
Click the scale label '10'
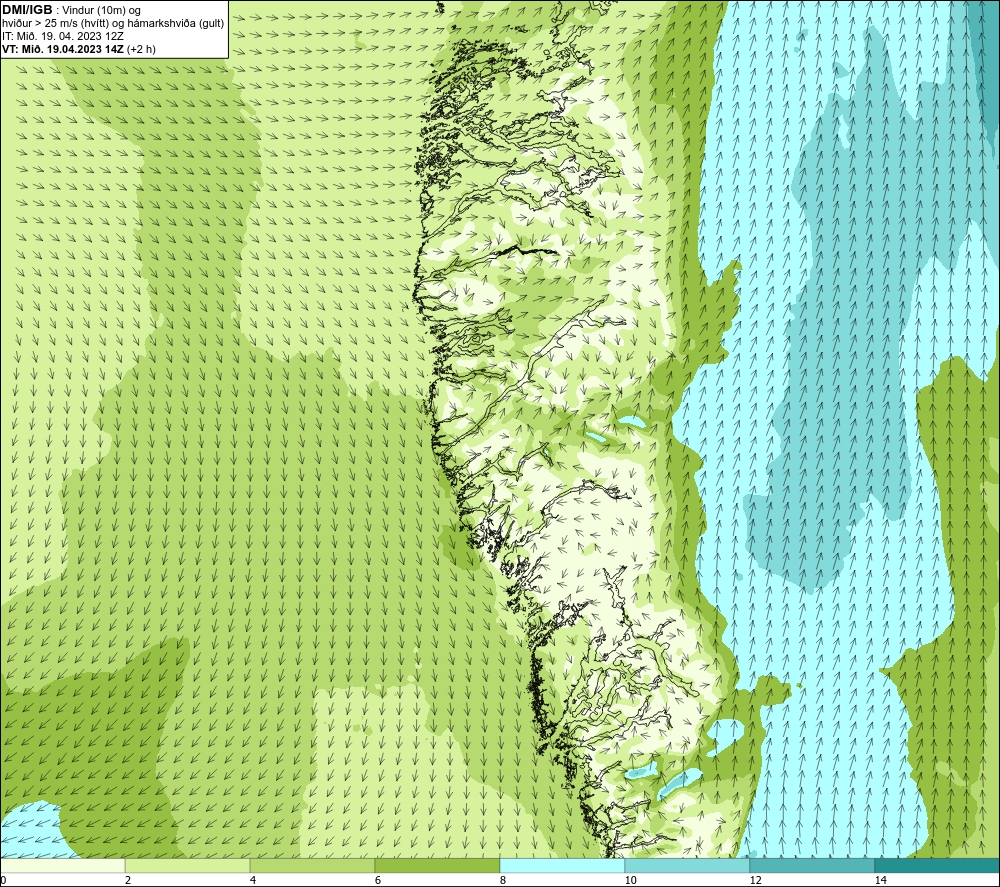(630, 880)
